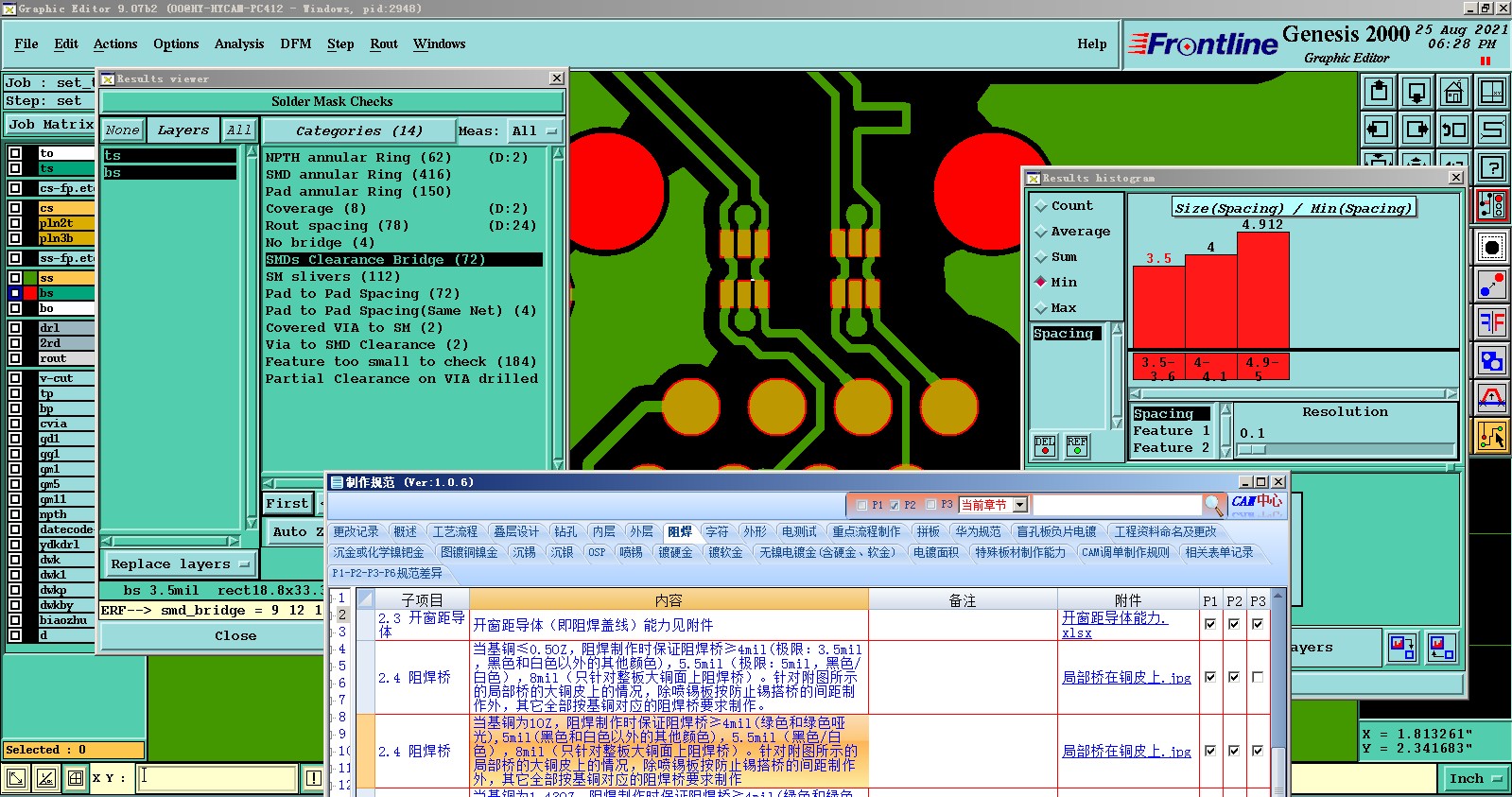Click the Layers button in Results viewer
This screenshot has width=1512, height=797.
coord(183,130)
